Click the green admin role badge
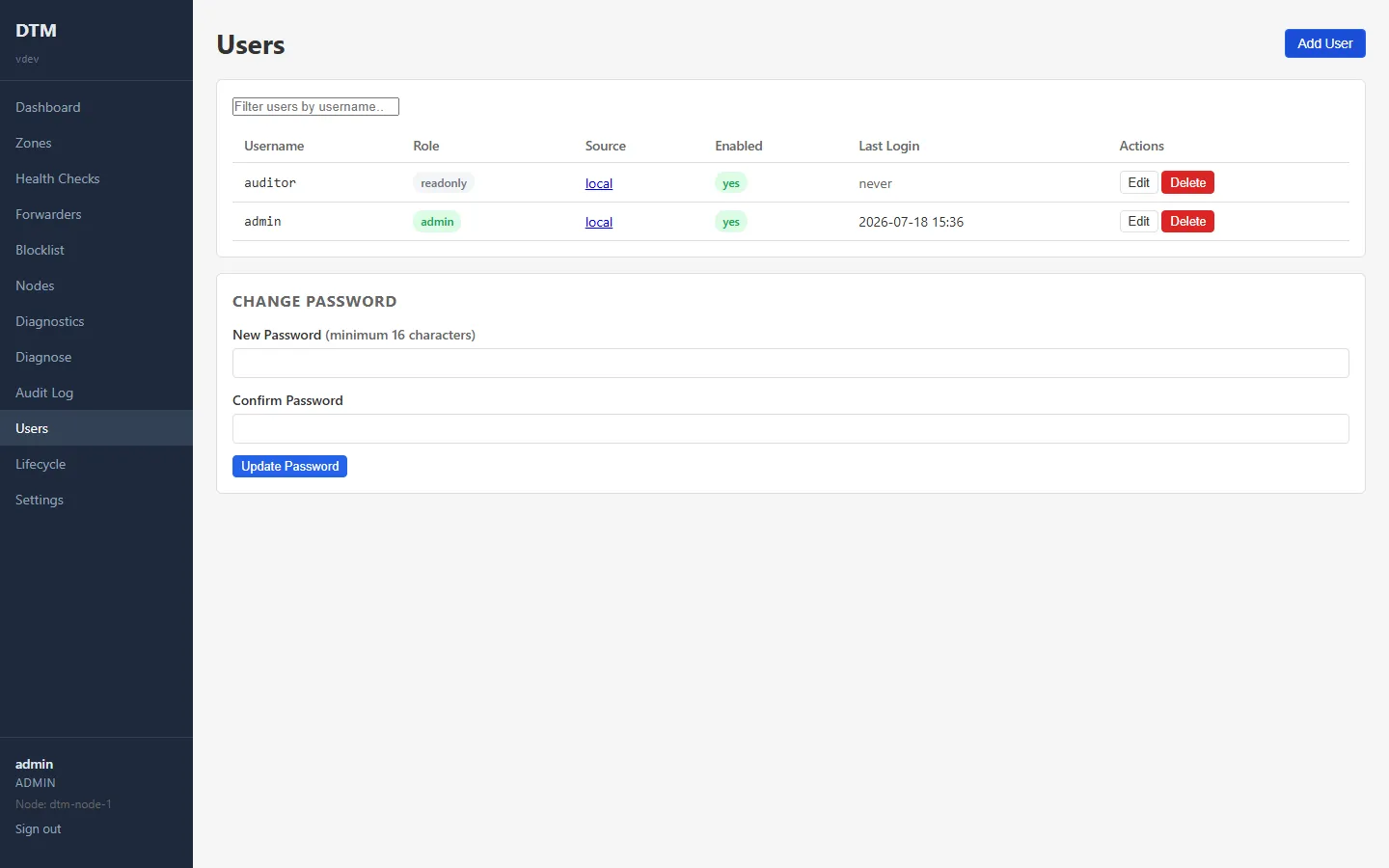Viewport: 1389px width, 868px height. (x=437, y=222)
